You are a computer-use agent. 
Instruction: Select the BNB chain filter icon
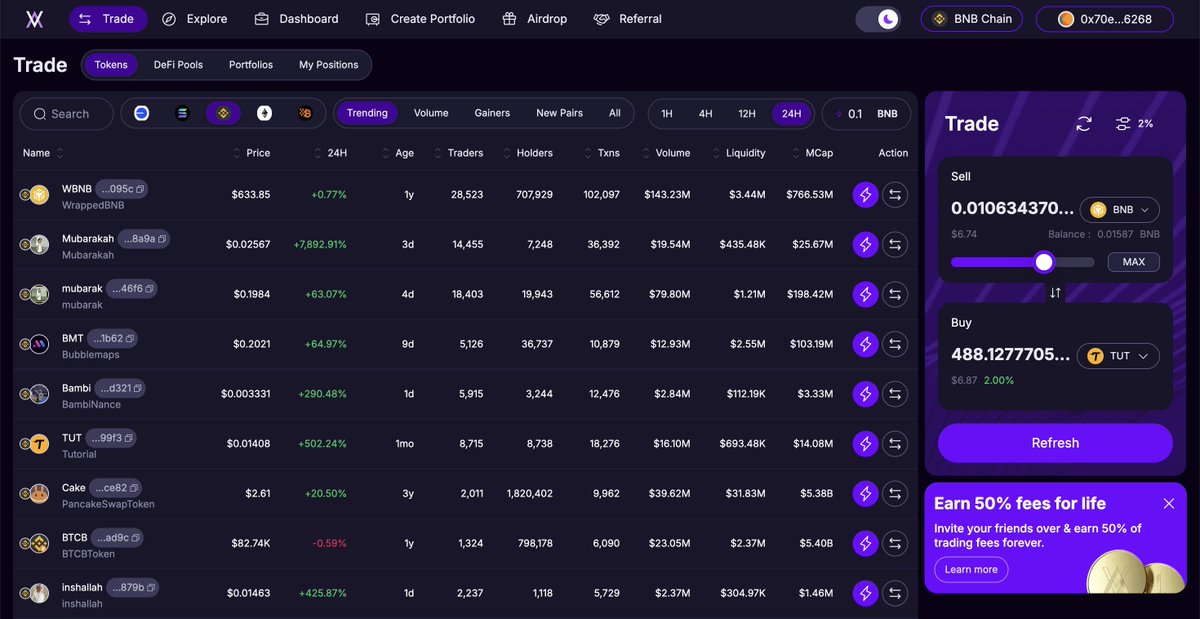click(223, 114)
